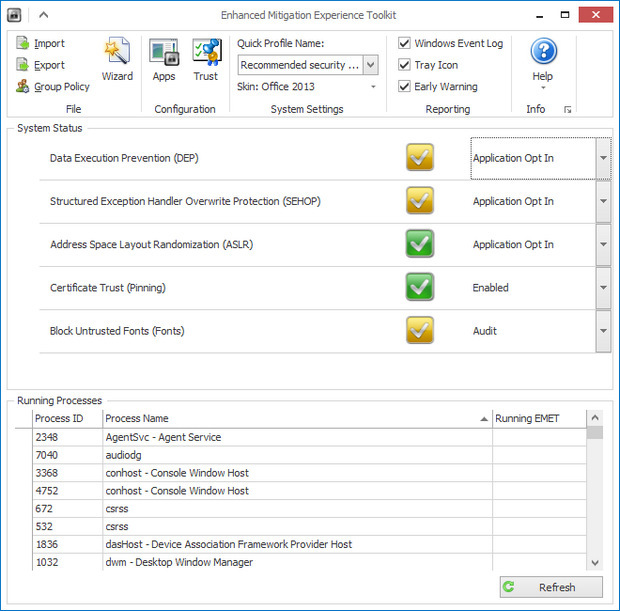Screen dimensions: 620x611
Task: Click the Data Execution Prevention (DEP) label
Action: pos(124,158)
